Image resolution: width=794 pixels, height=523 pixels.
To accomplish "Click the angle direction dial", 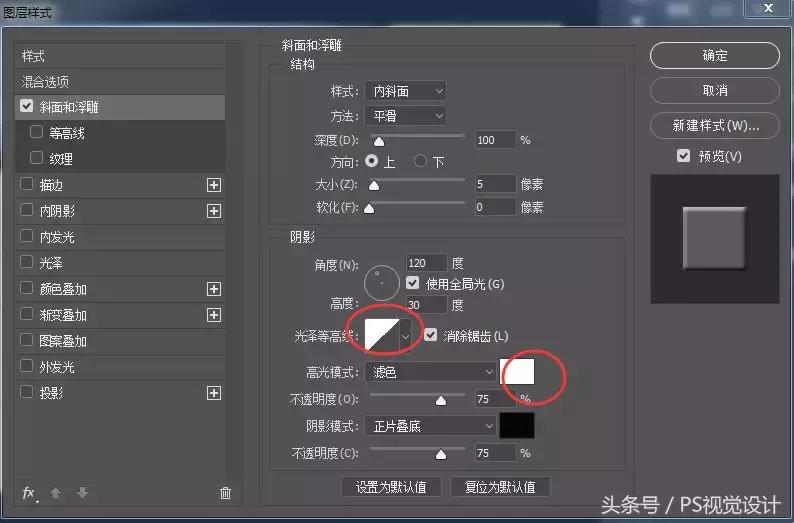I will [382, 283].
